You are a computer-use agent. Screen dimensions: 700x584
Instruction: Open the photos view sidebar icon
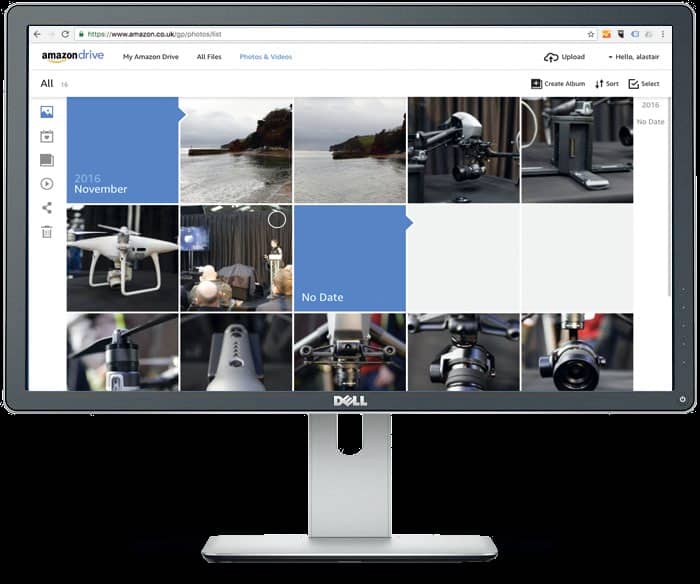46,112
